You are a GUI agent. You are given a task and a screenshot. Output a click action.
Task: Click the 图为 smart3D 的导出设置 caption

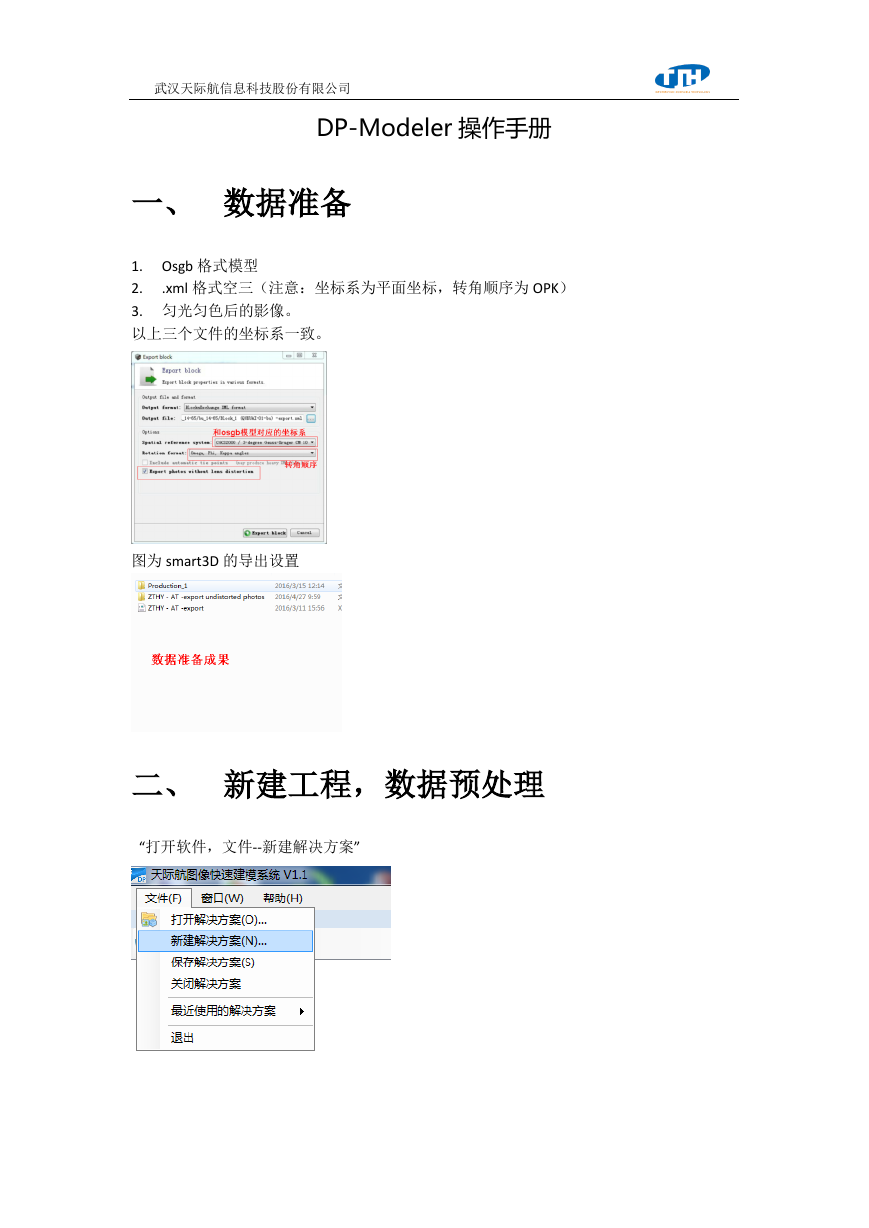[215, 561]
